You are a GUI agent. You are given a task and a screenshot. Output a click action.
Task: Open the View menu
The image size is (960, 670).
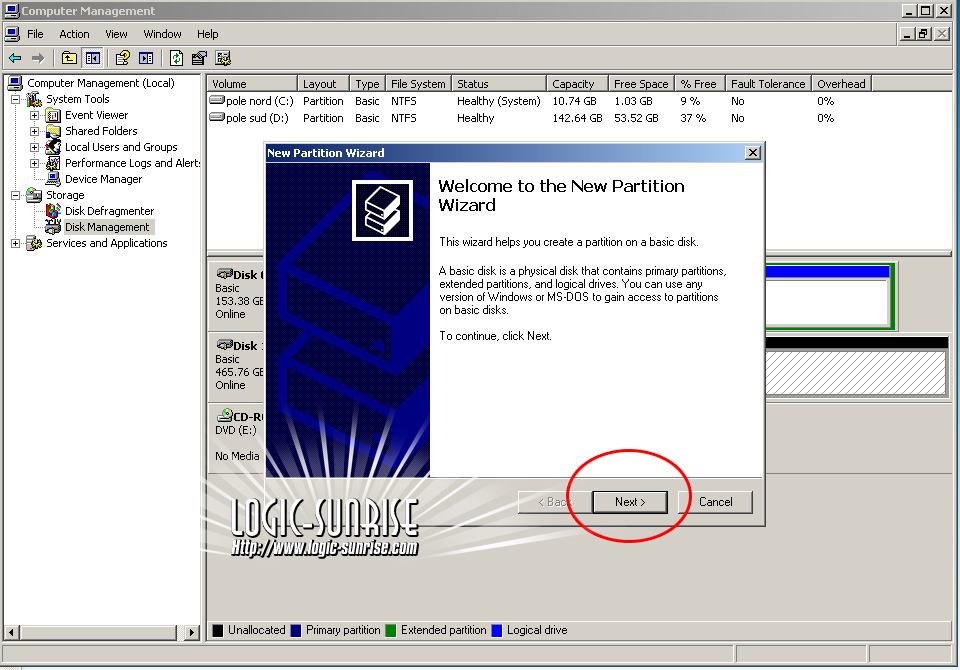coord(116,34)
